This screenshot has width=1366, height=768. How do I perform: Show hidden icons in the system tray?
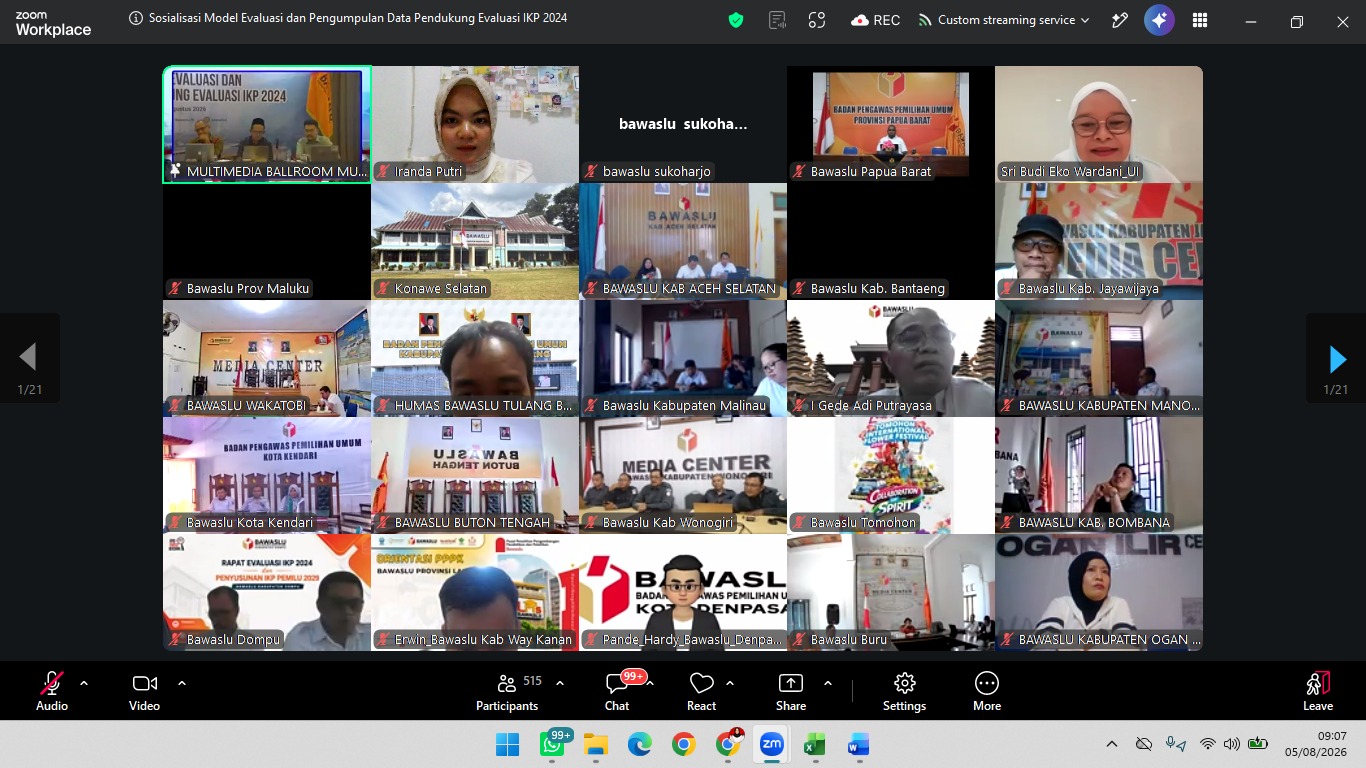1112,744
